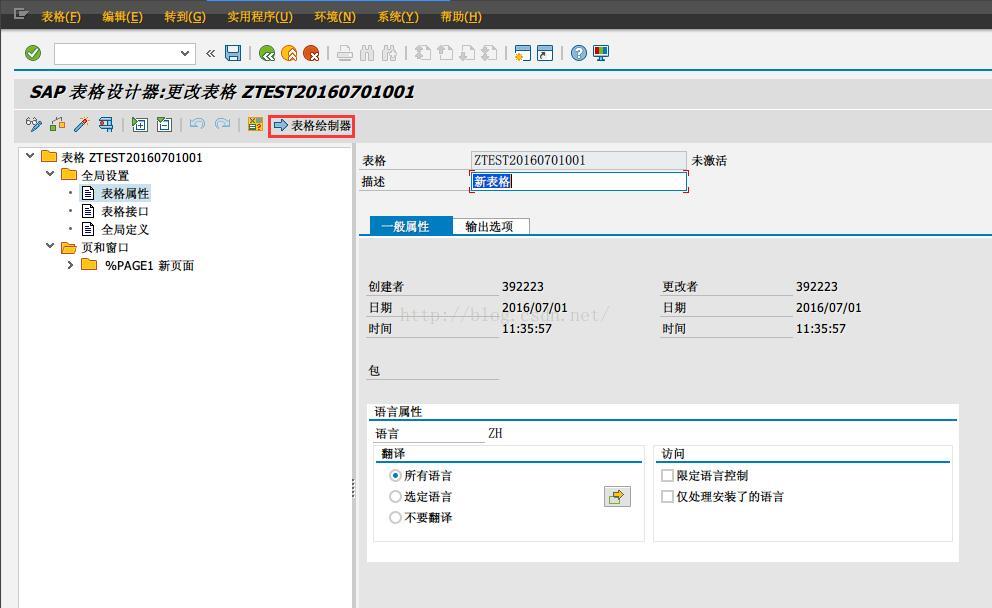This screenshot has width=992, height=608.
Task: Click the Print icon
Action: [345, 53]
